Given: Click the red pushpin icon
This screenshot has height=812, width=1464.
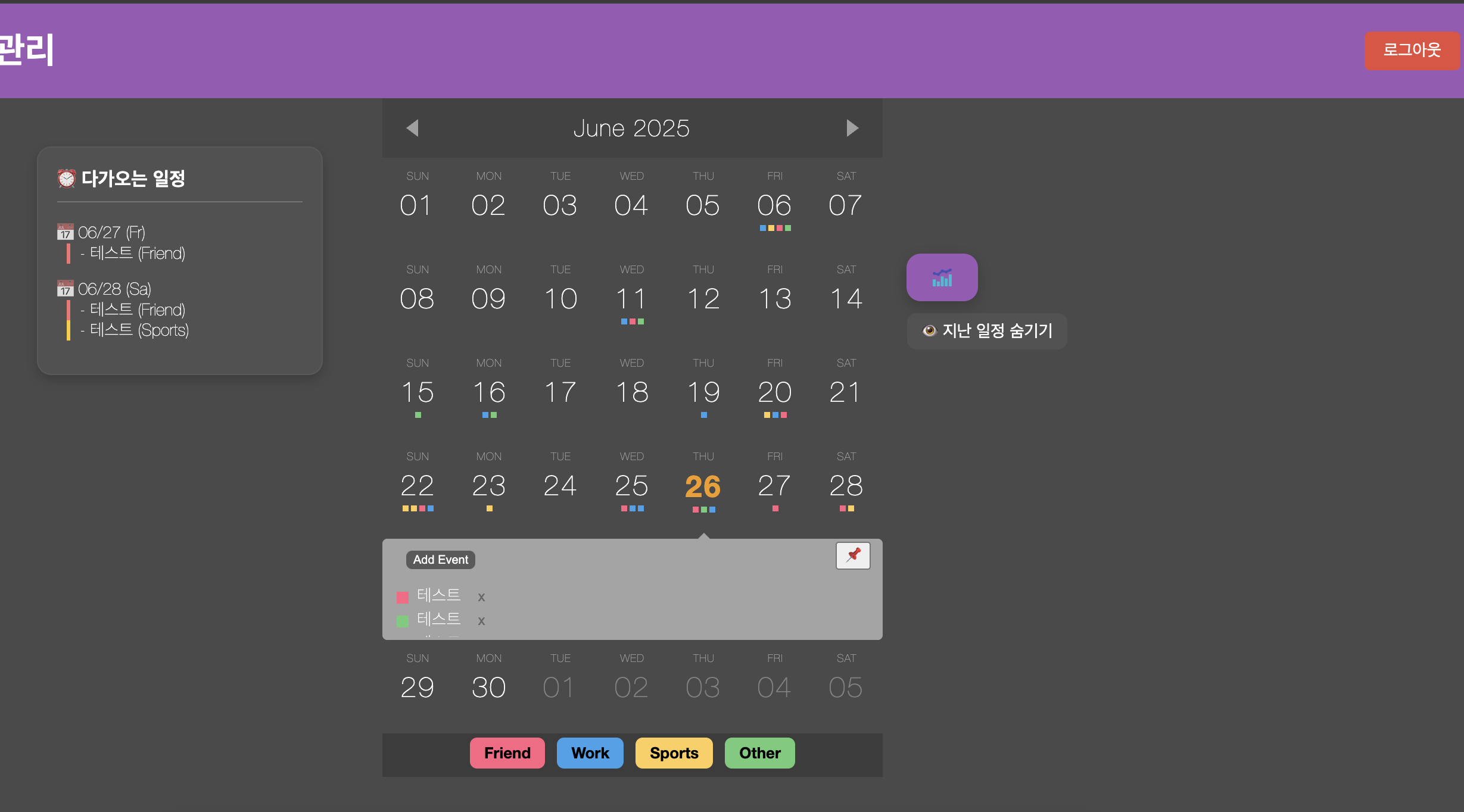Looking at the screenshot, I should (x=853, y=555).
